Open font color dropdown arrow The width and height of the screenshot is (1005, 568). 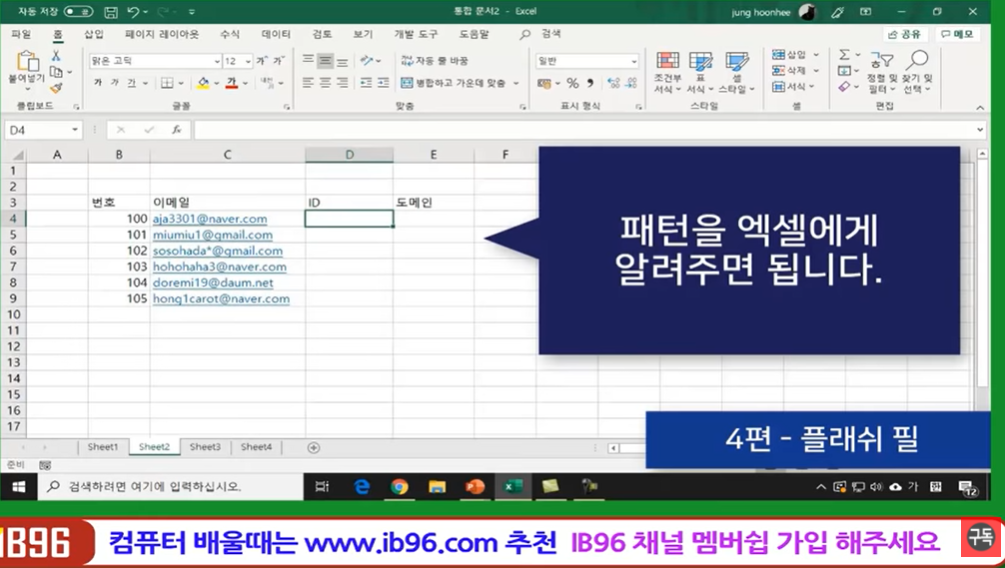click(245, 83)
